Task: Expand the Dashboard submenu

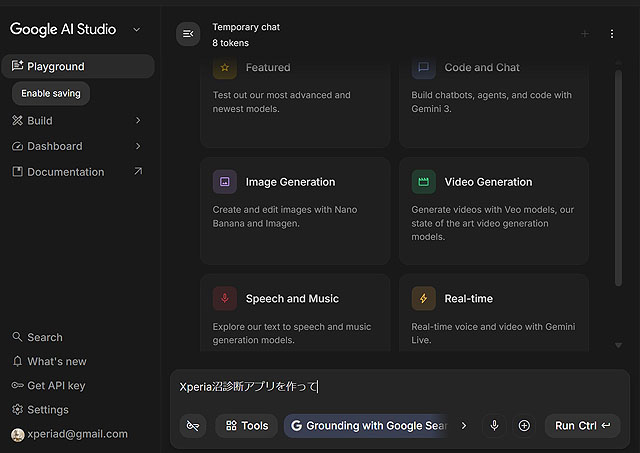Action: (x=138, y=146)
